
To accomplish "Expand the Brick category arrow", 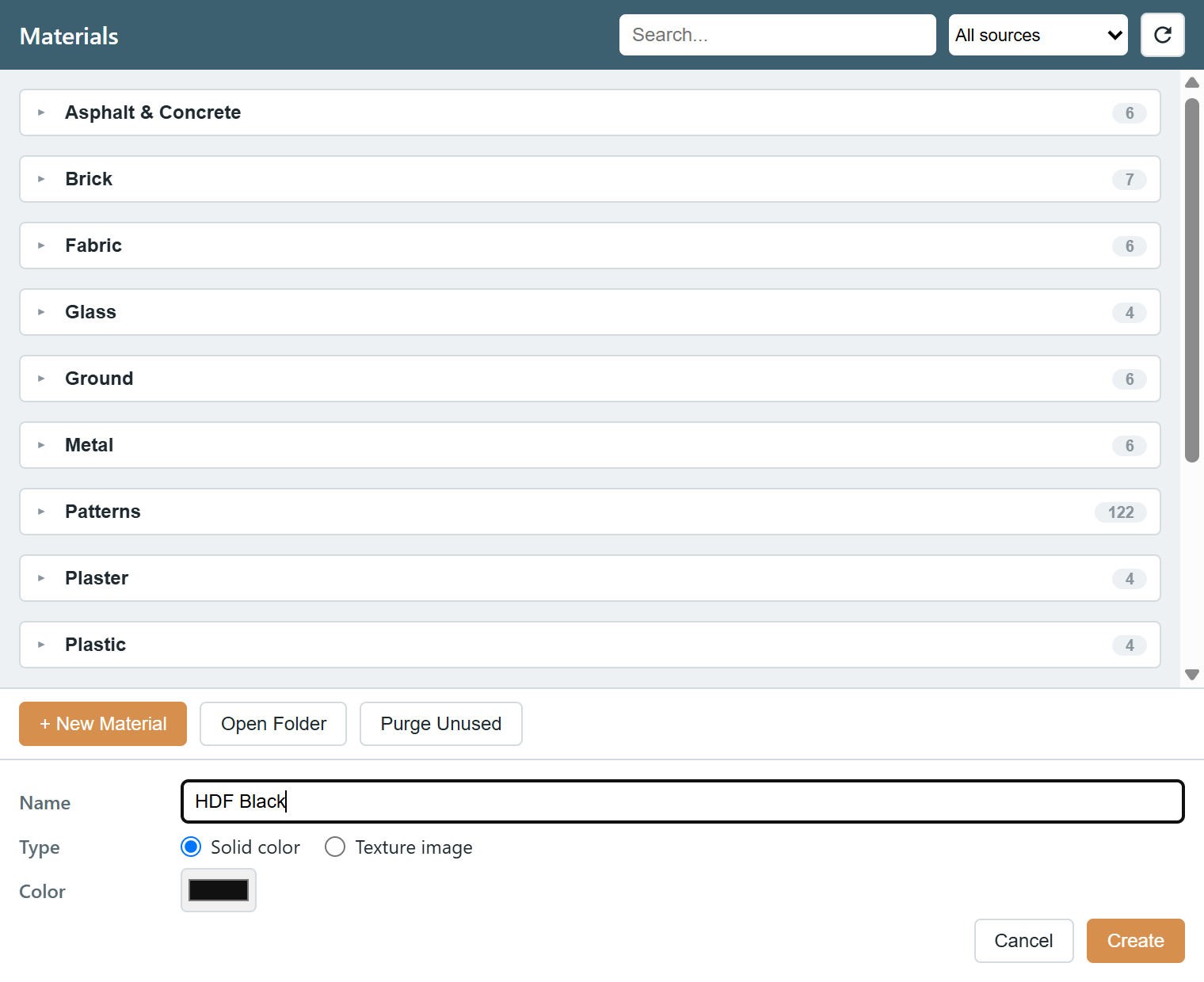I will coord(41,179).
